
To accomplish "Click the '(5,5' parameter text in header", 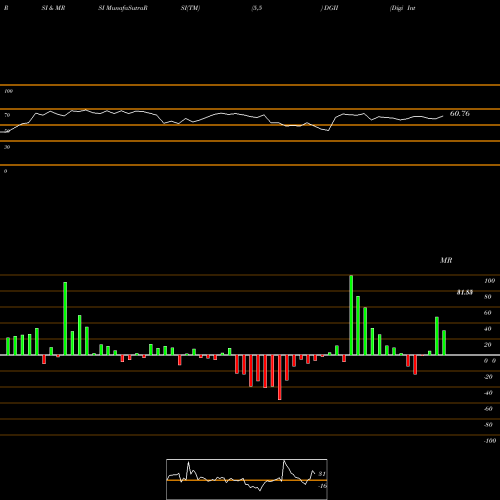I will [x=257, y=8].
